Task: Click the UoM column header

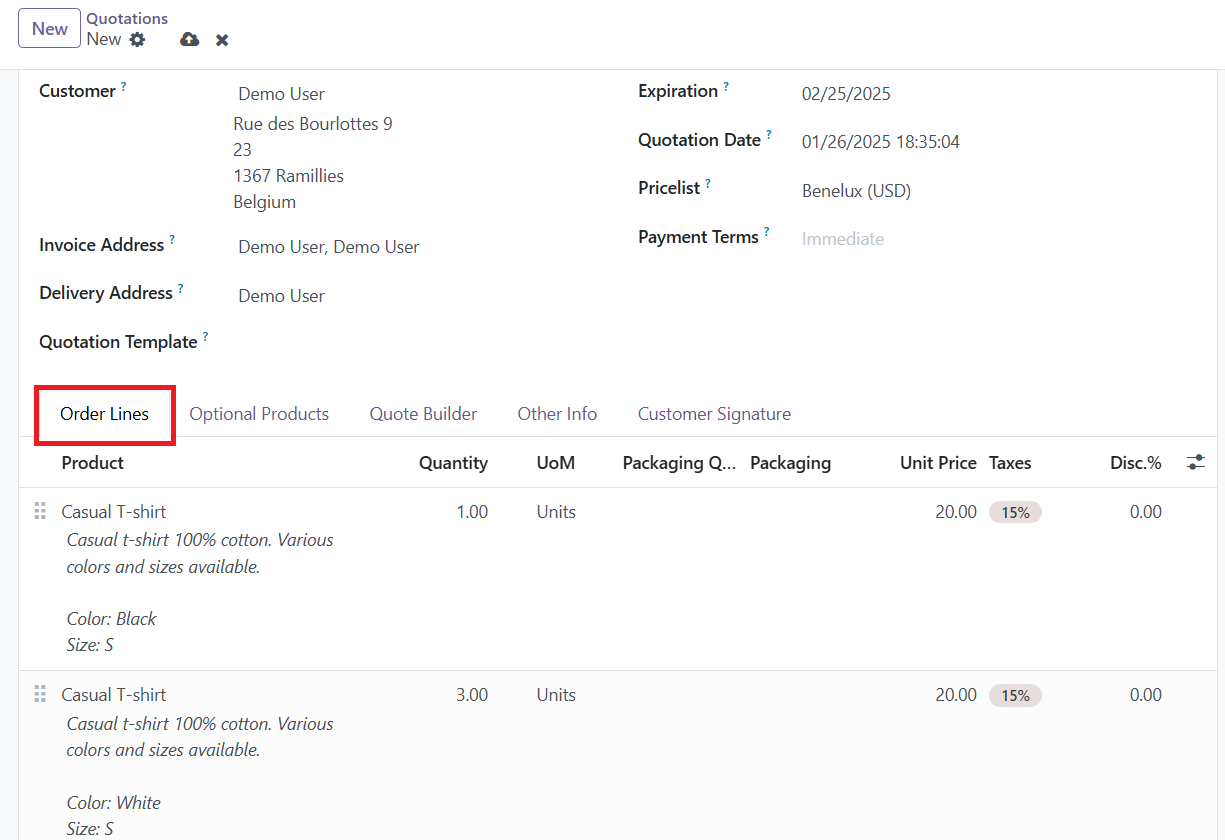Action: tap(556, 463)
